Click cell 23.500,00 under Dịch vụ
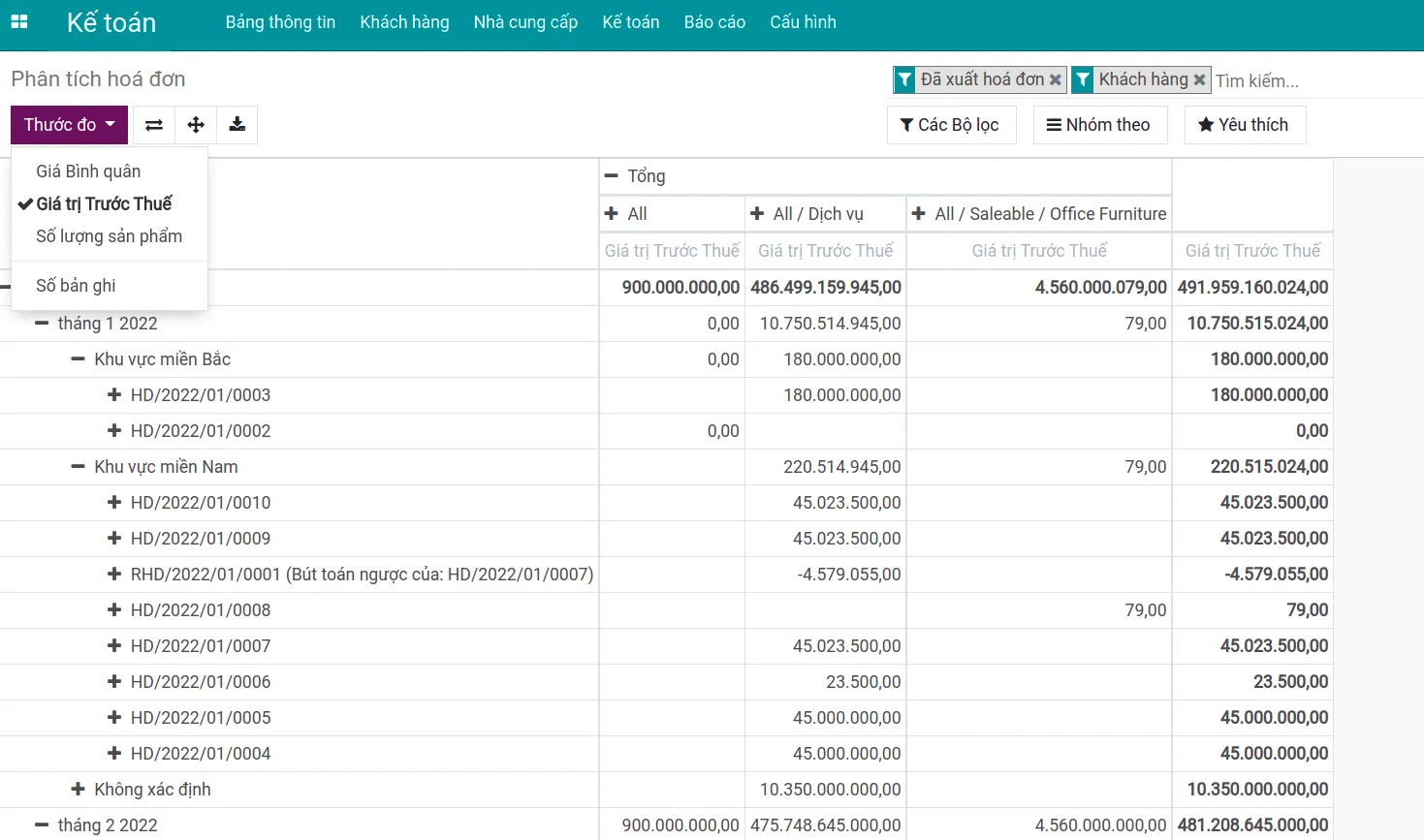1424x840 pixels. [x=825, y=682]
